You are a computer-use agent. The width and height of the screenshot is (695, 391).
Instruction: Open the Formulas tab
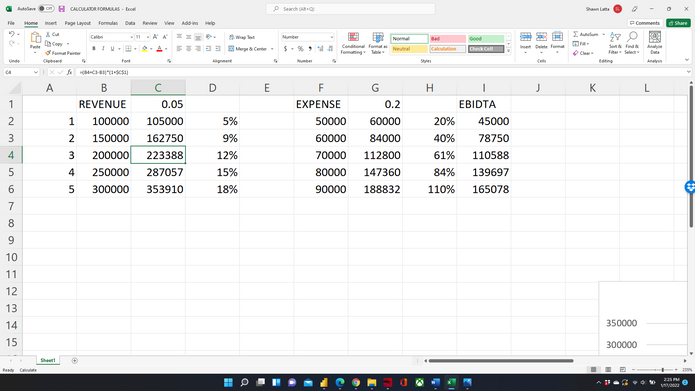point(108,23)
